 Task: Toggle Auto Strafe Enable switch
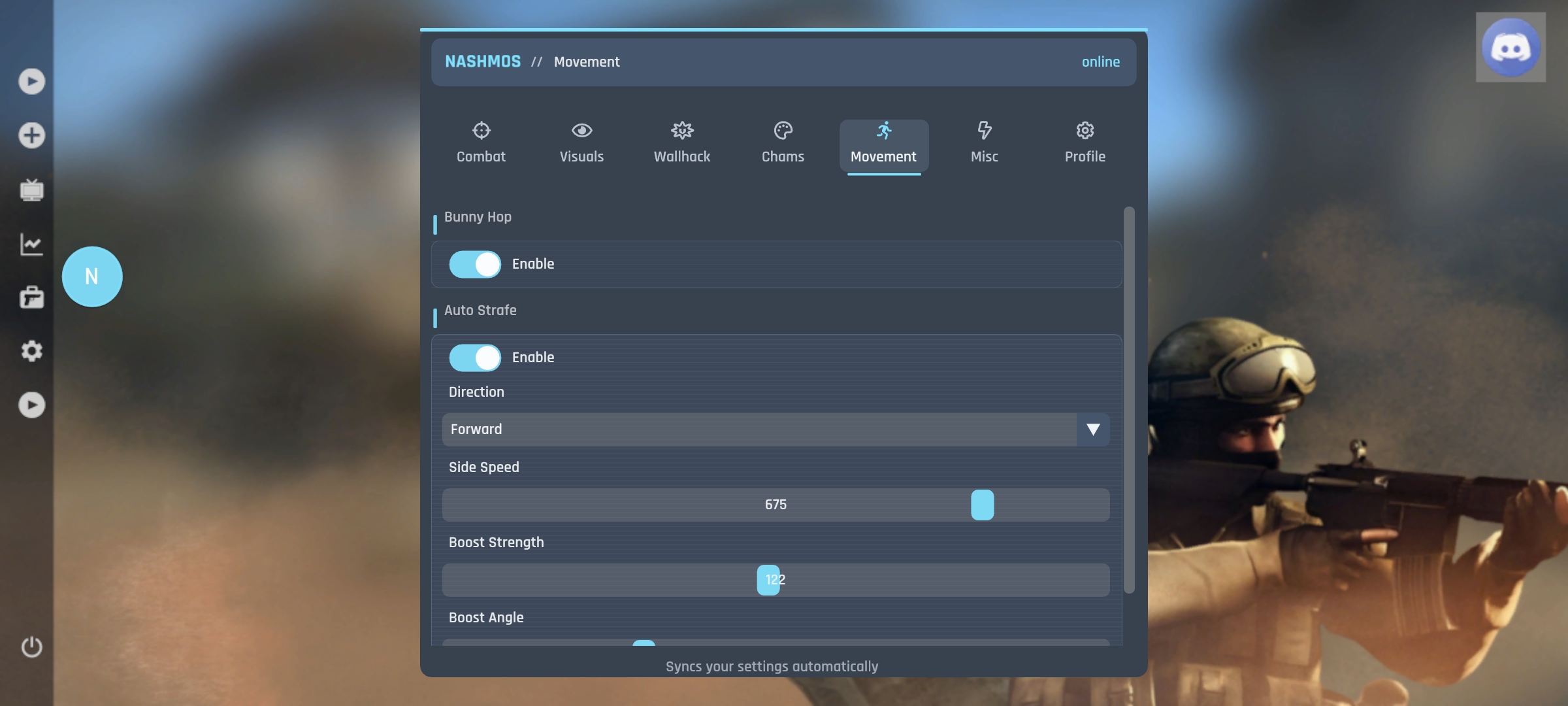point(475,358)
